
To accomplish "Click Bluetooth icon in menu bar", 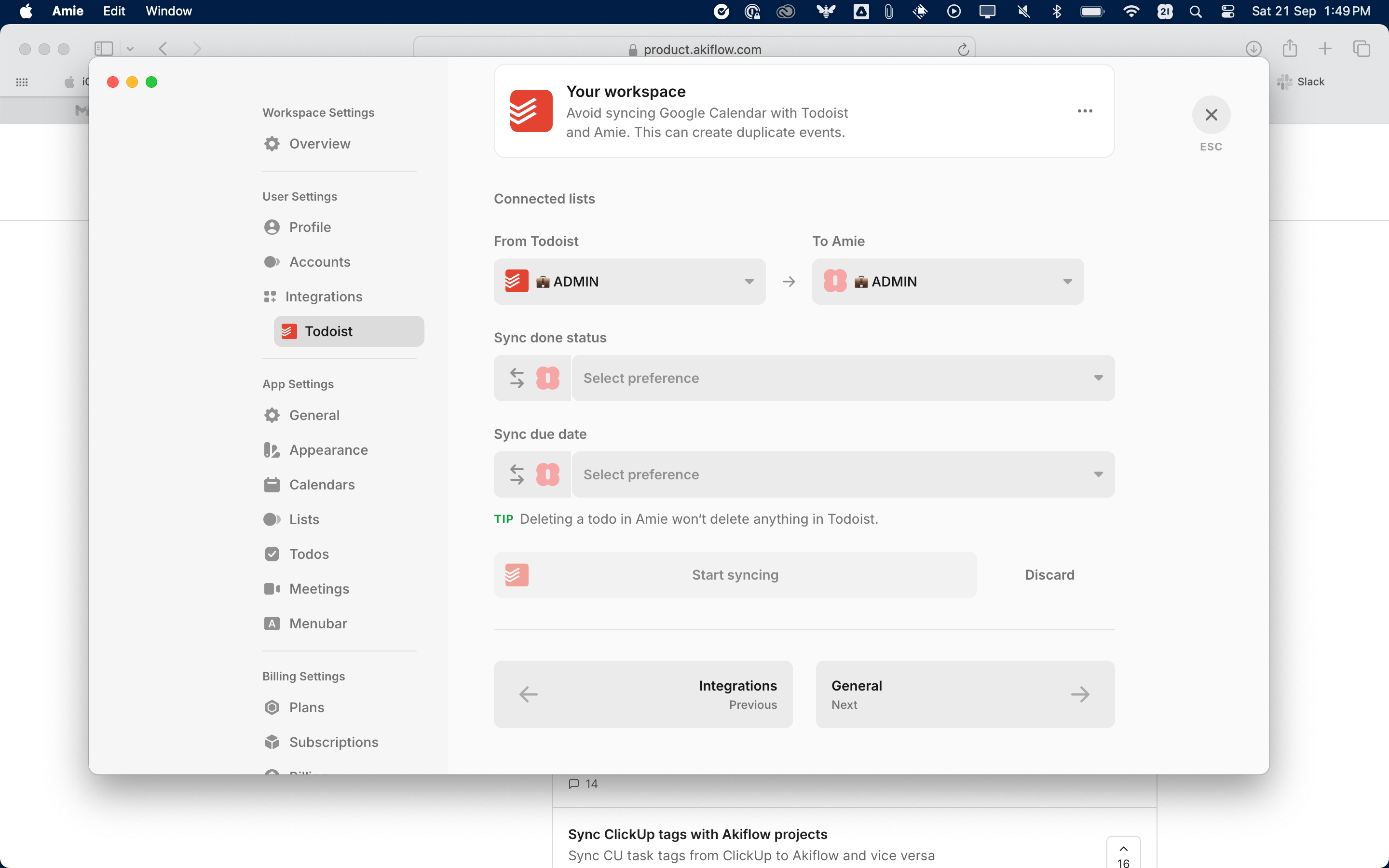I will point(1057,12).
